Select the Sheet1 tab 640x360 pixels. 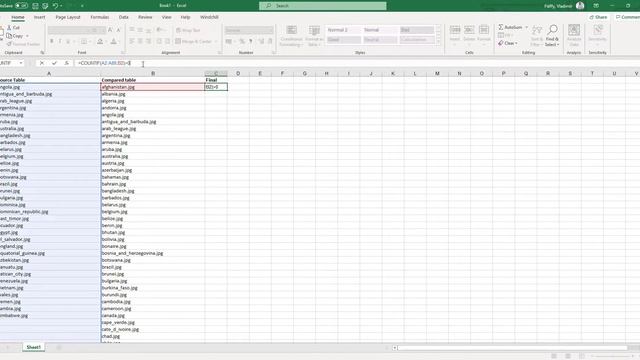pyautogui.click(x=33, y=347)
